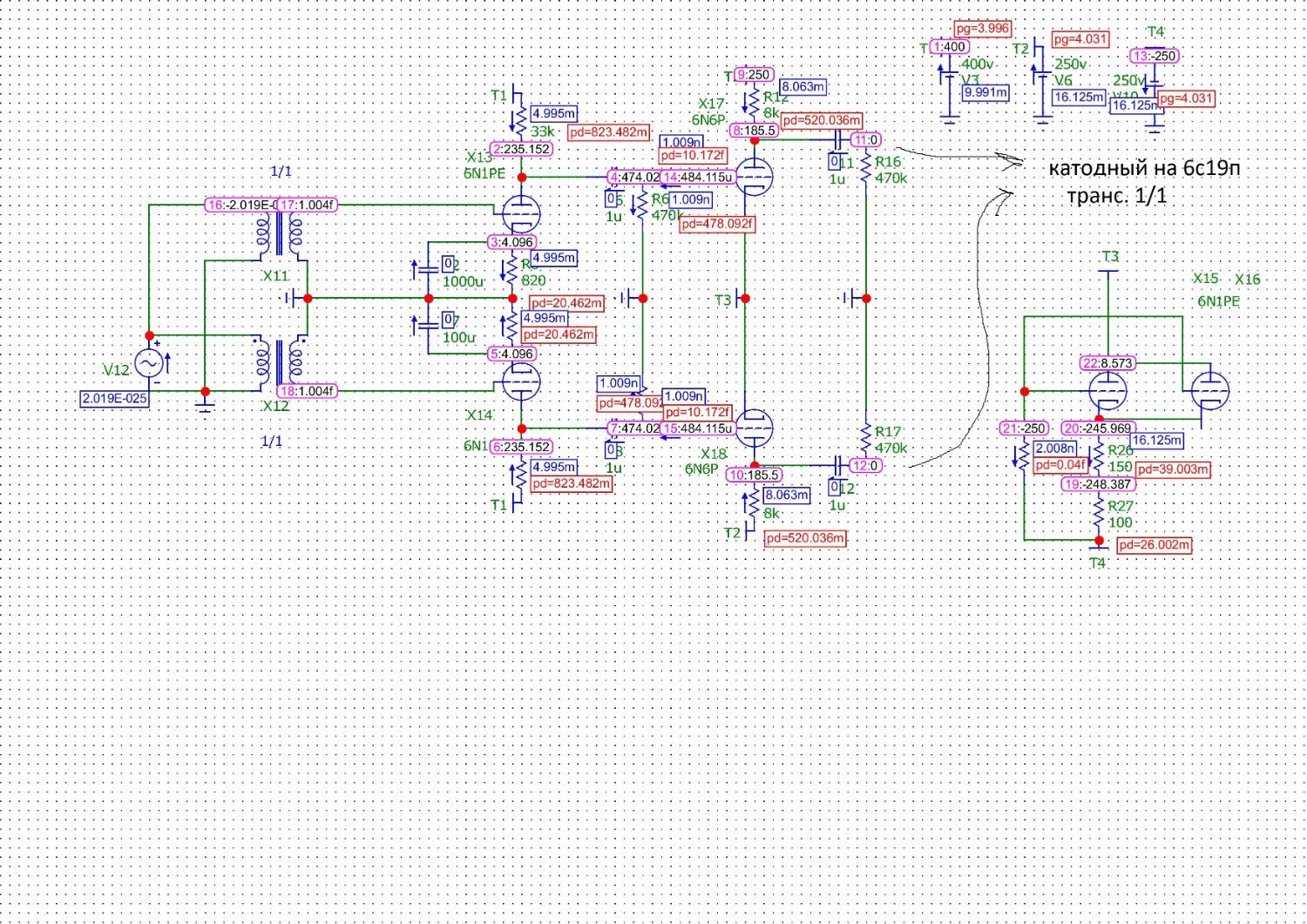Select the V12 AC voltage source symbol
1307x924 pixels.
pos(149,362)
